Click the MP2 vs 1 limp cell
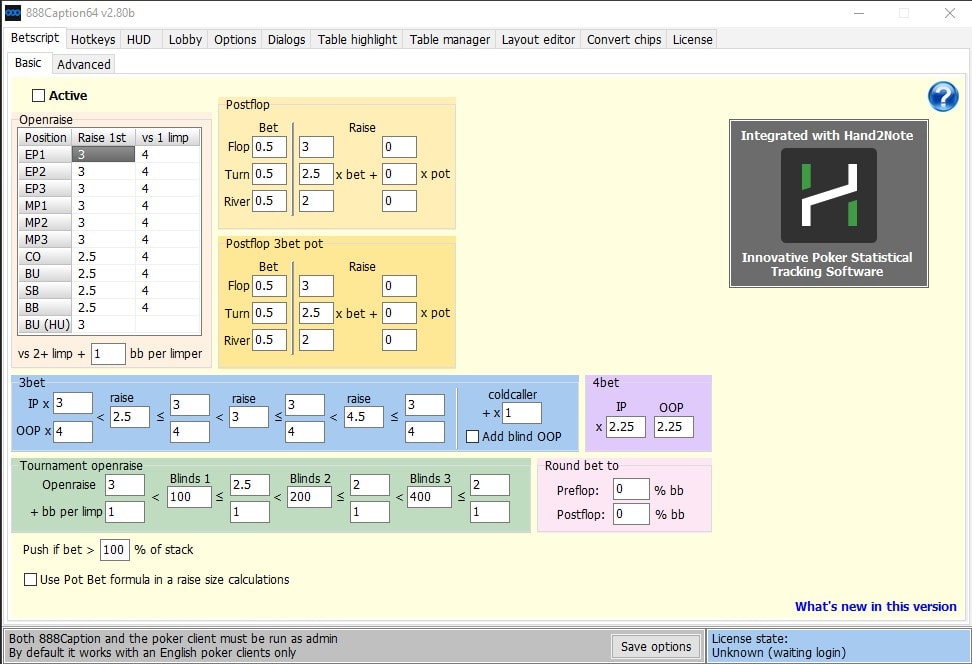The height and width of the screenshot is (664, 972). click(x=167, y=223)
